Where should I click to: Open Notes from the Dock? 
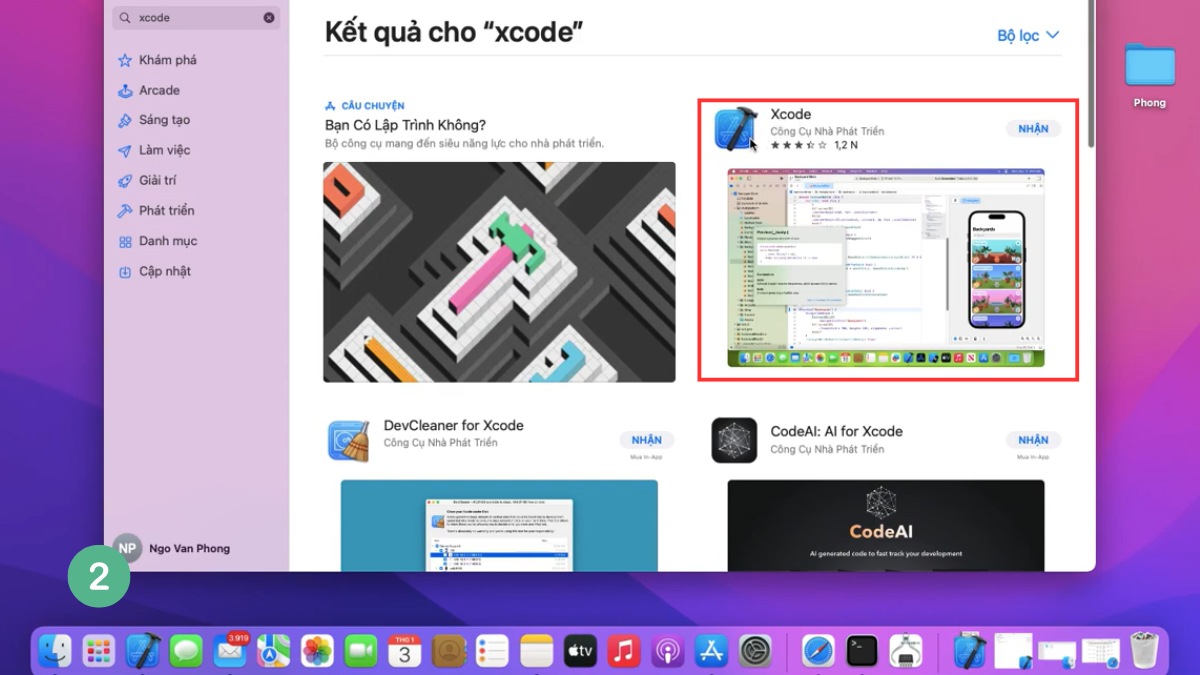pyautogui.click(x=536, y=651)
